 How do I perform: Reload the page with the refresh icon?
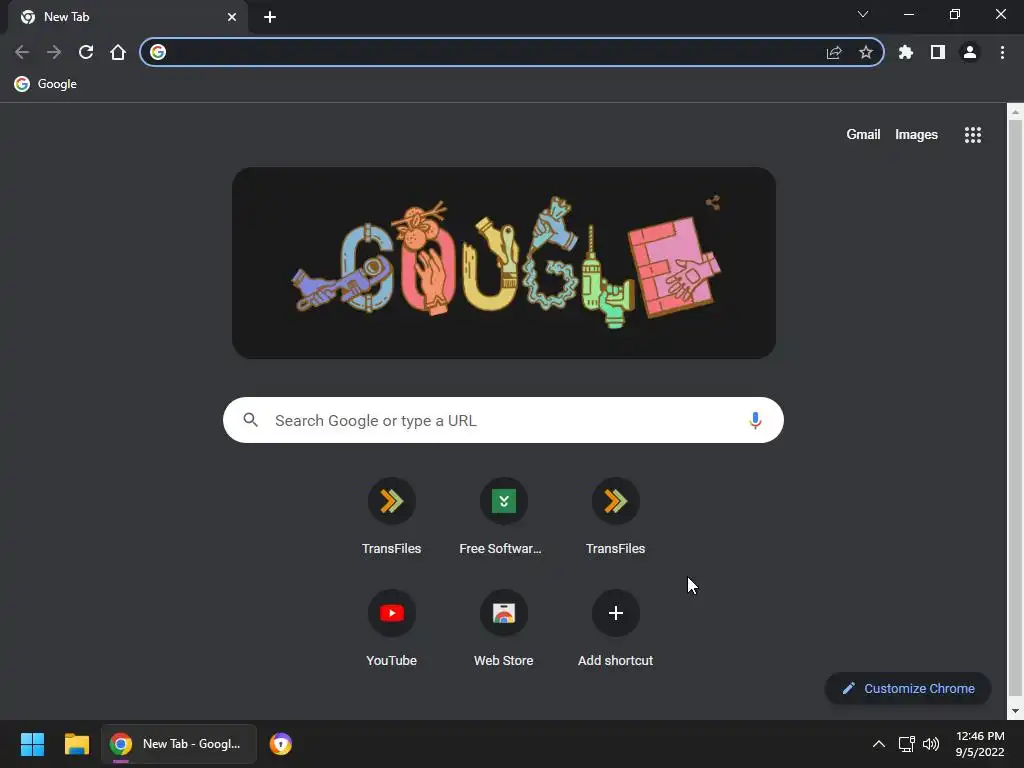(x=86, y=52)
